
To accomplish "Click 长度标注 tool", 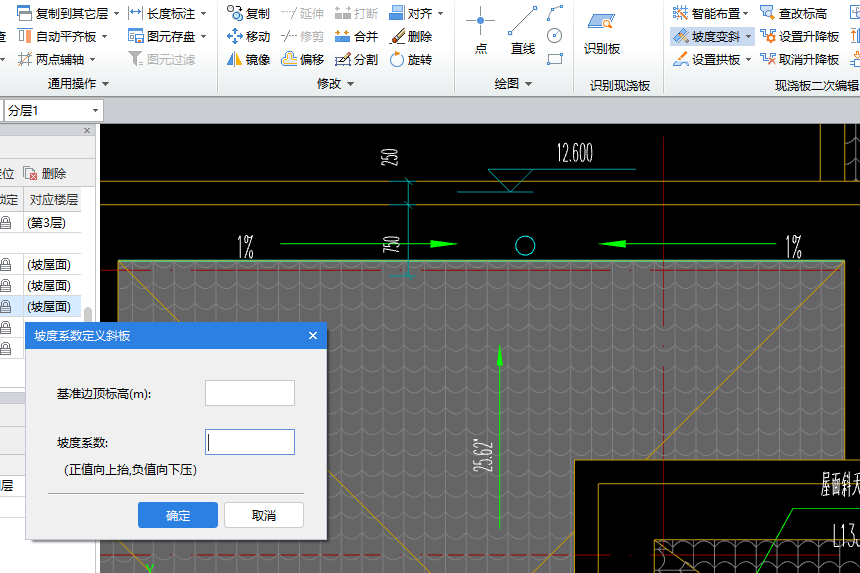I will (161, 13).
